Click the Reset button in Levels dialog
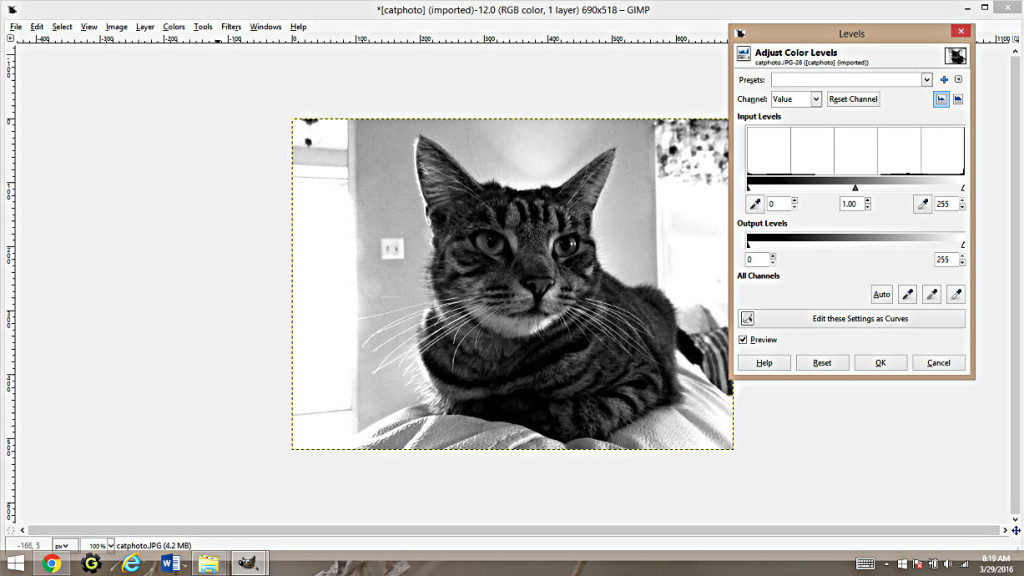 point(822,363)
